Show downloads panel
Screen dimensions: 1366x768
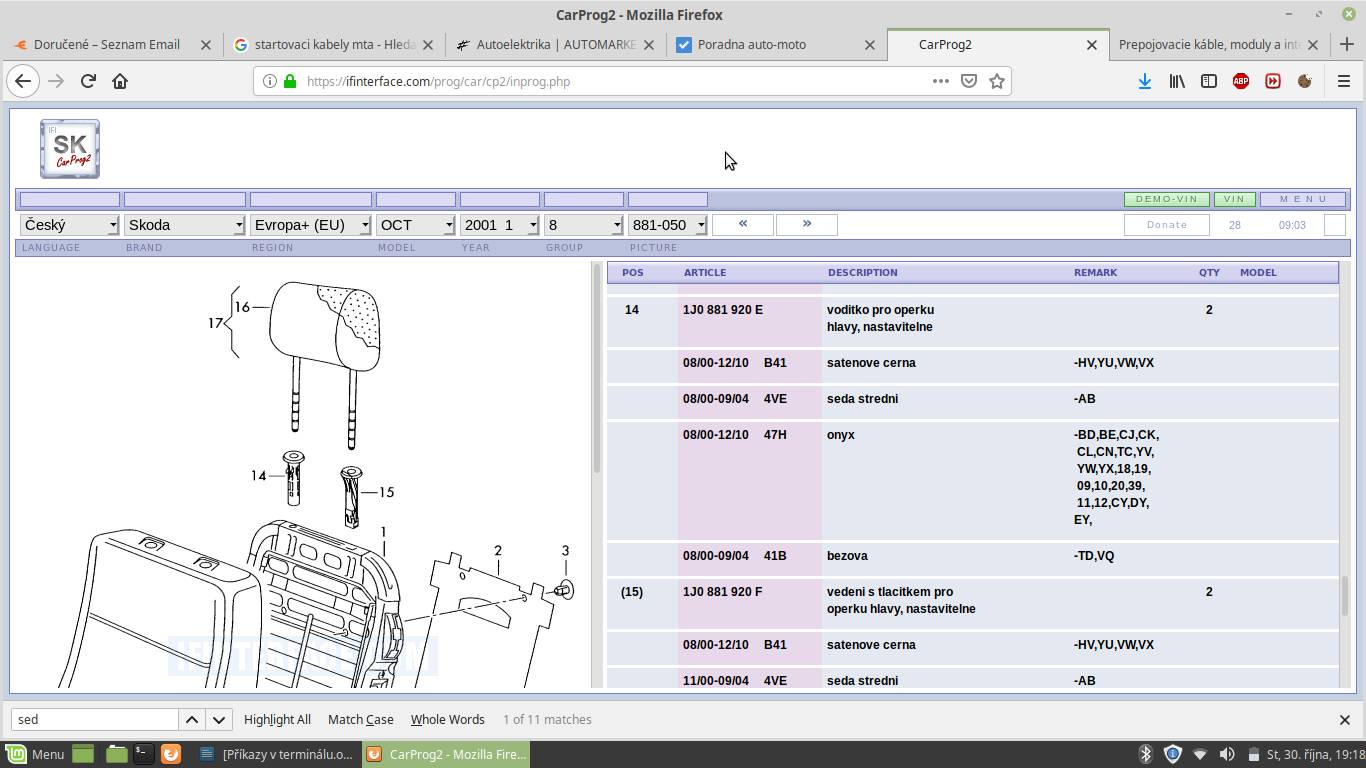tap(1145, 81)
